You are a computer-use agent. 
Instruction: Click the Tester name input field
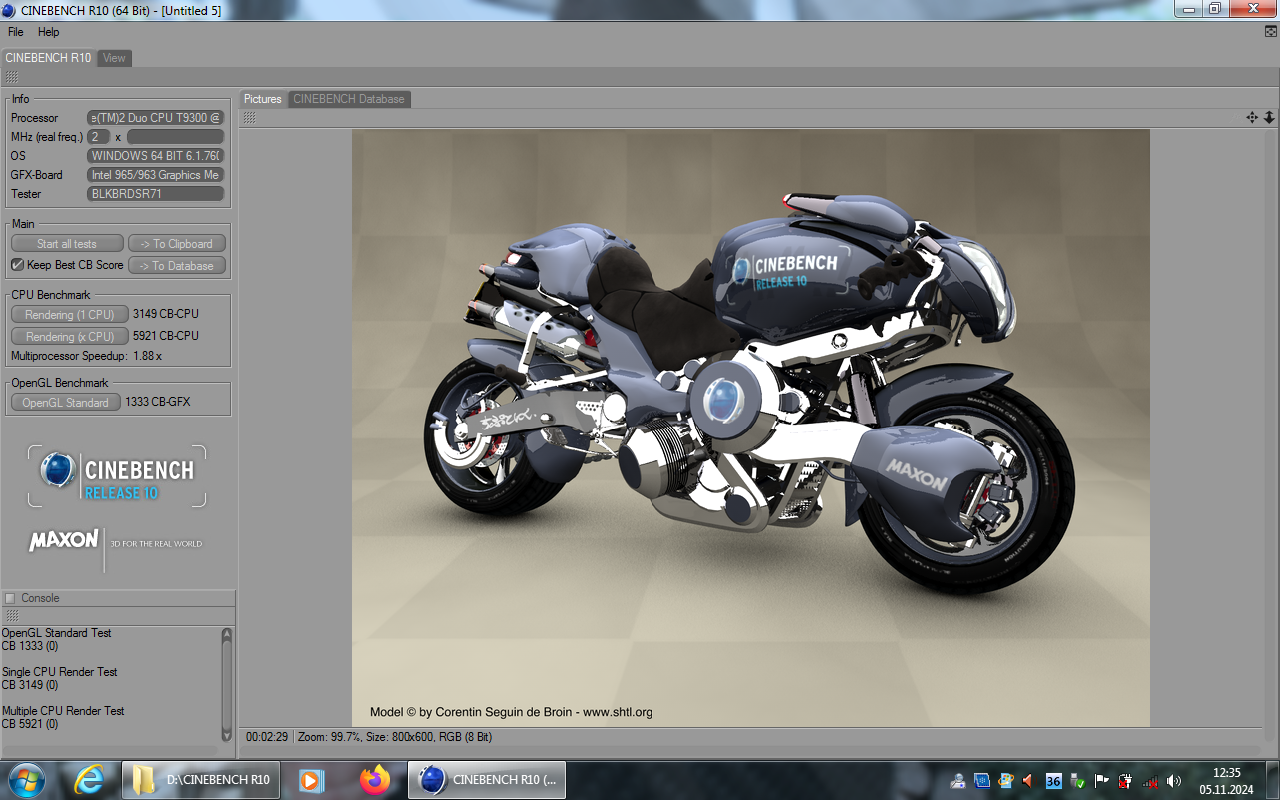click(x=155, y=194)
